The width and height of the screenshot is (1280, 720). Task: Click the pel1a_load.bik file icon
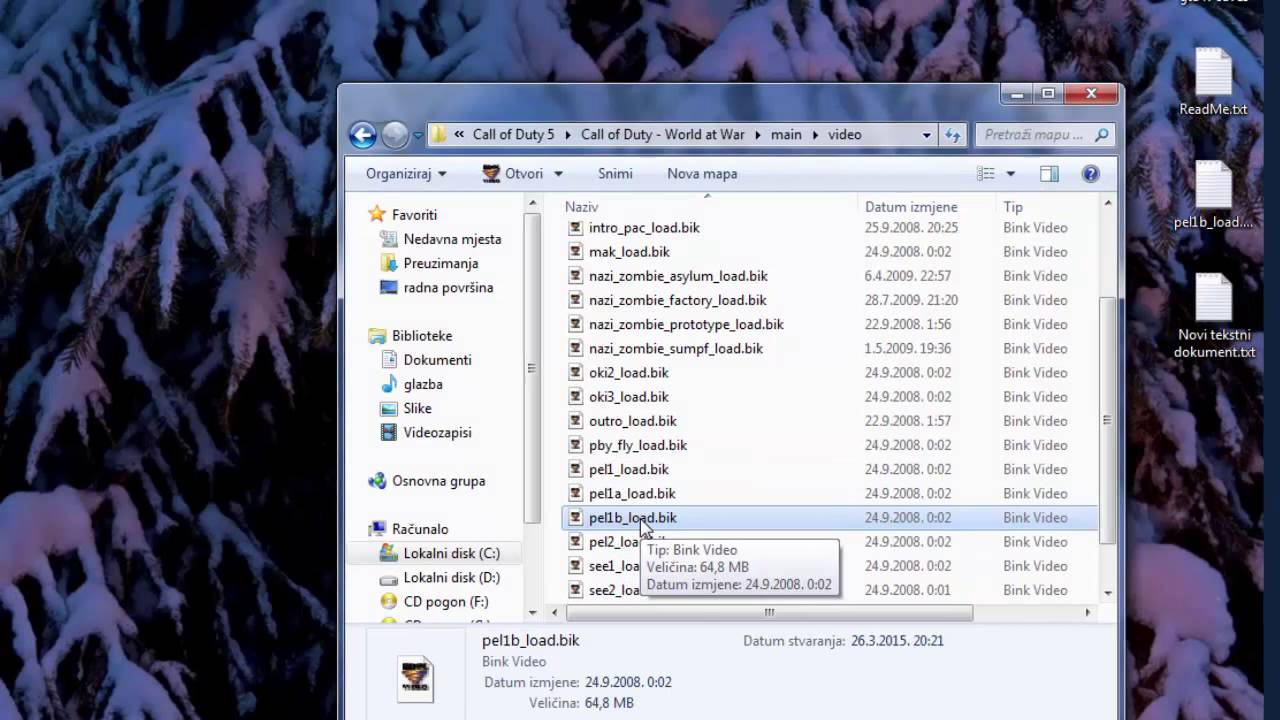[x=575, y=494]
